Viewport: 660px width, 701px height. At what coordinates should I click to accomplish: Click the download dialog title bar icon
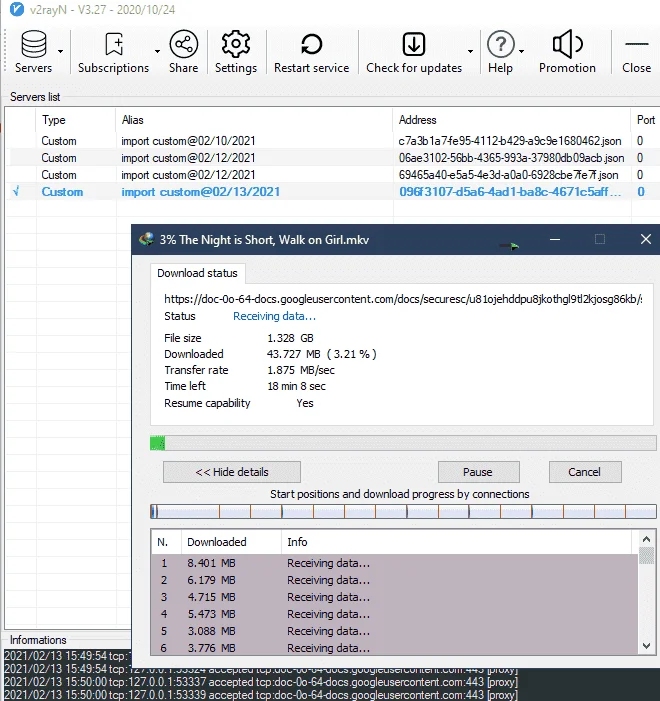[x=146, y=239]
